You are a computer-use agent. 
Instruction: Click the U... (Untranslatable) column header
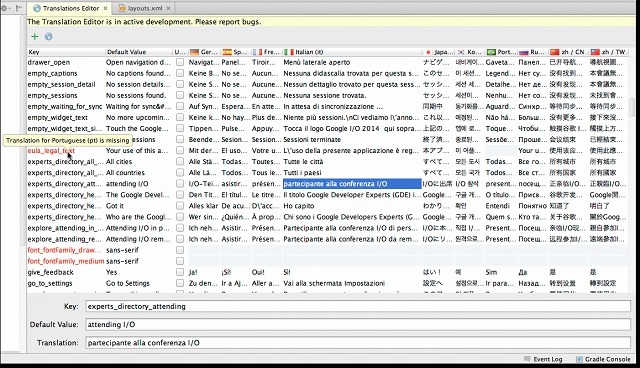[x=180, y=52]
